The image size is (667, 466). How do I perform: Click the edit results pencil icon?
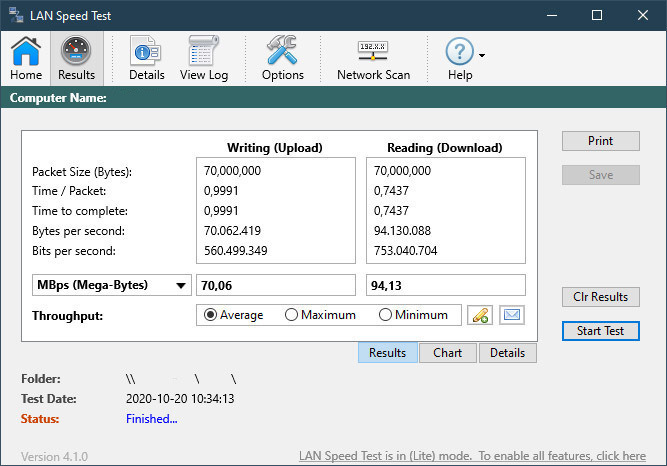(480, 315)
